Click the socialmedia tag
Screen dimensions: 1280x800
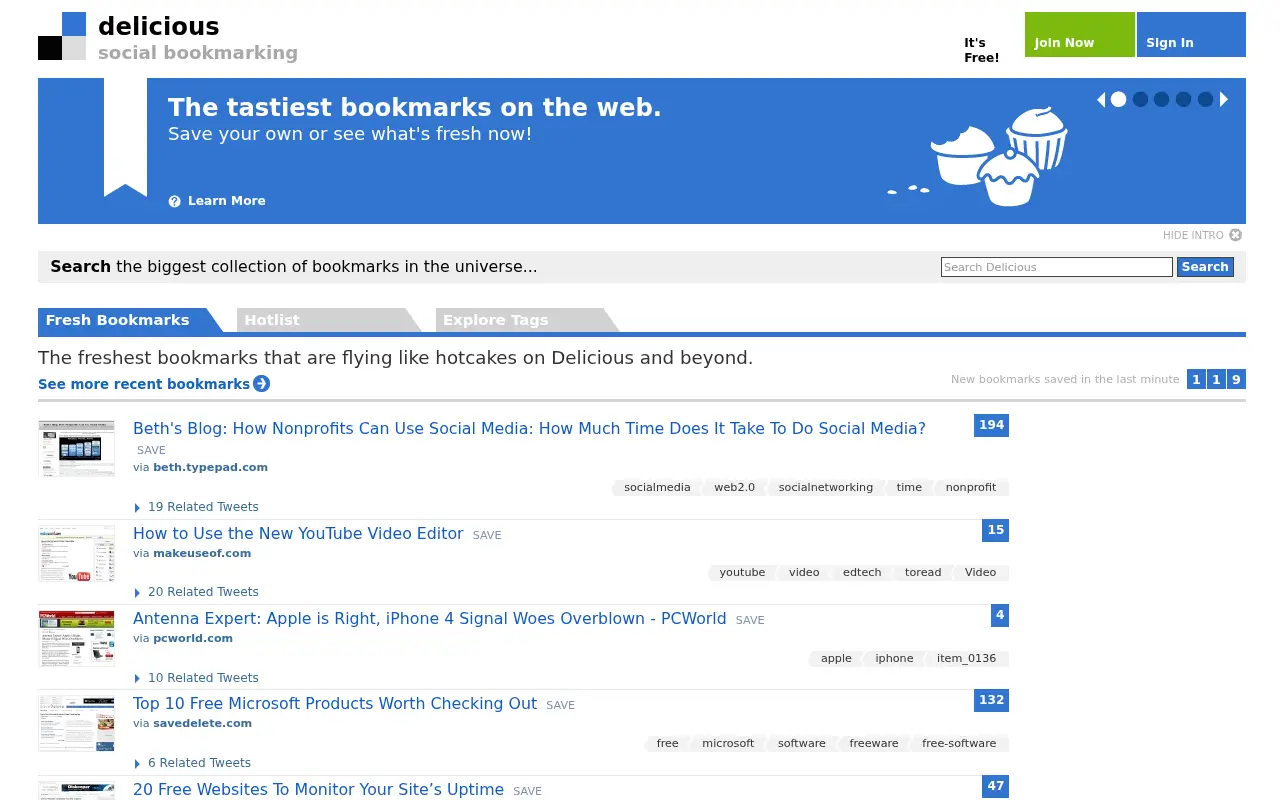[657, 488]
